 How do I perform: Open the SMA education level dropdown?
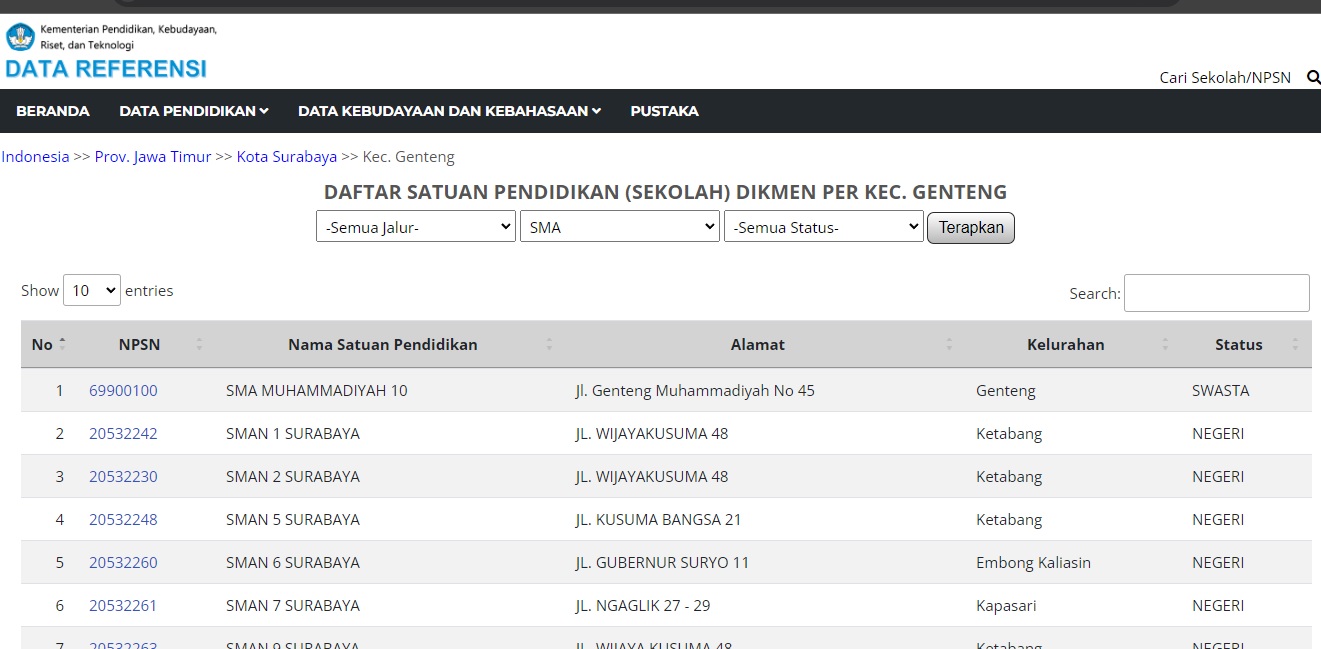click(x=619, y=227)
